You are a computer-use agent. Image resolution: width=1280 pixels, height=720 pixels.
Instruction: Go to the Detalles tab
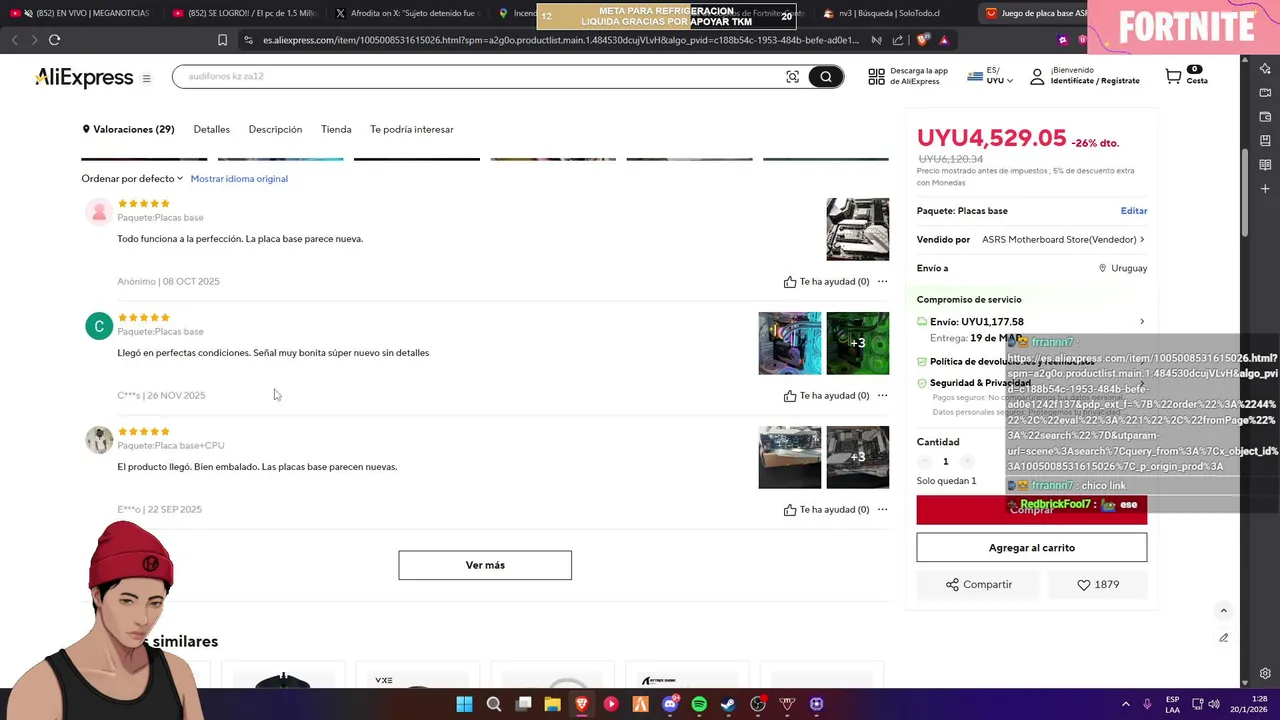(211, 129)
